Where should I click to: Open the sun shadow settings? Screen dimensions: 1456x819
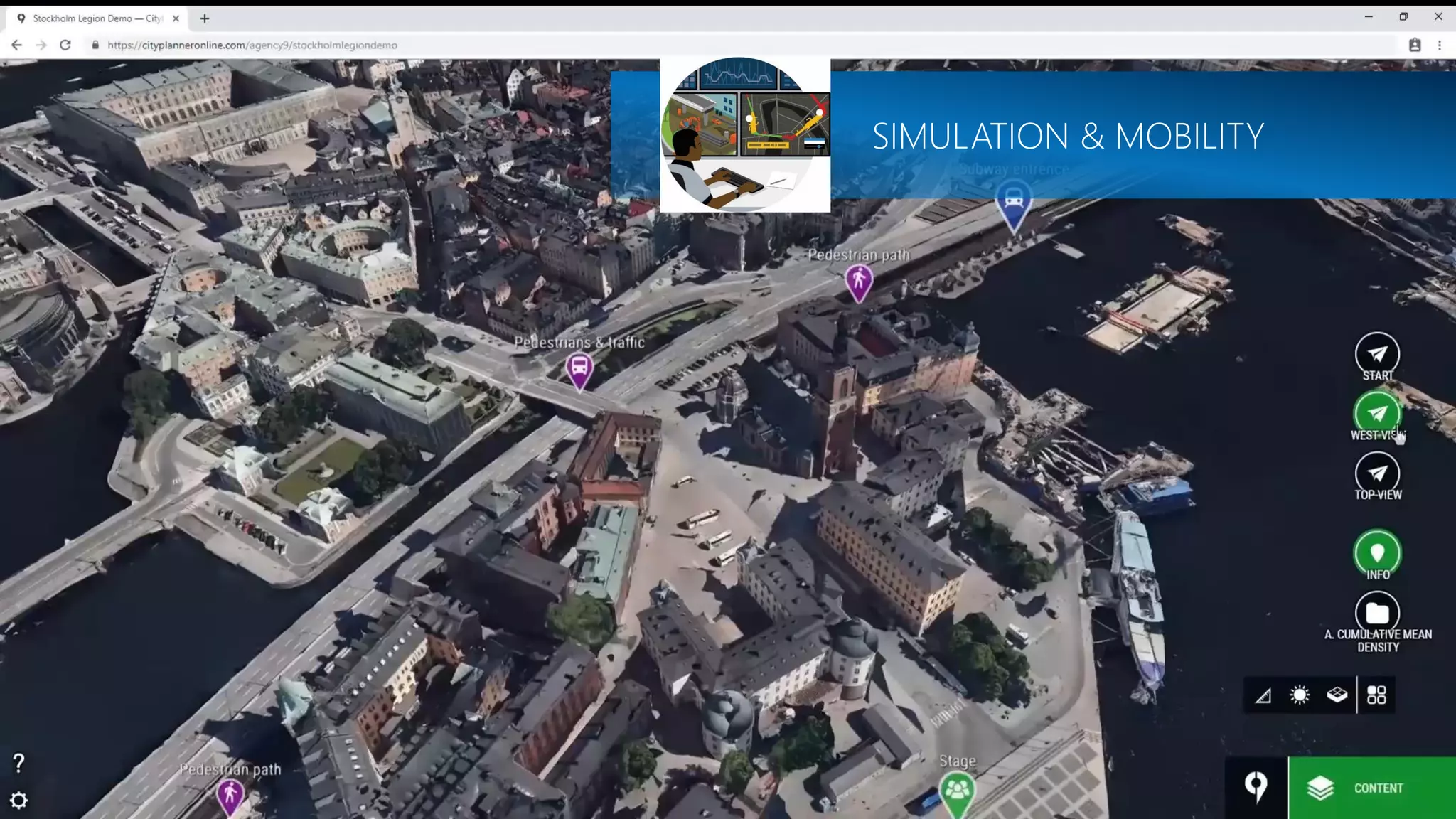pyautogui.click(x=1300, y=695)
